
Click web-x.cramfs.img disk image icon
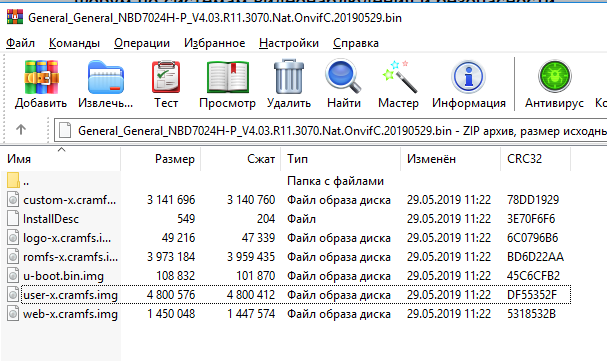13,314
